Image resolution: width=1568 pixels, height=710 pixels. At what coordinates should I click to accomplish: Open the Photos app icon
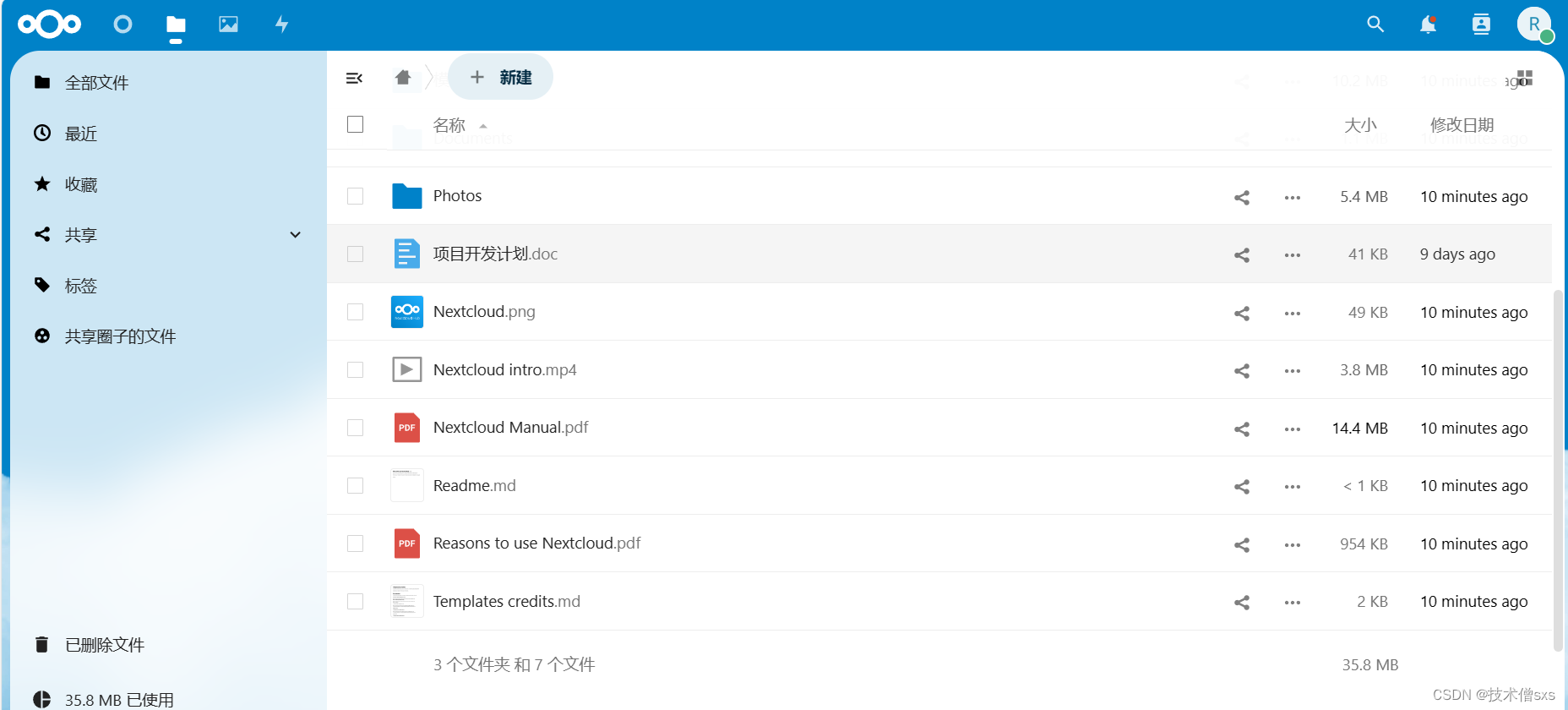pyautogui.click(x=228, y=25)
